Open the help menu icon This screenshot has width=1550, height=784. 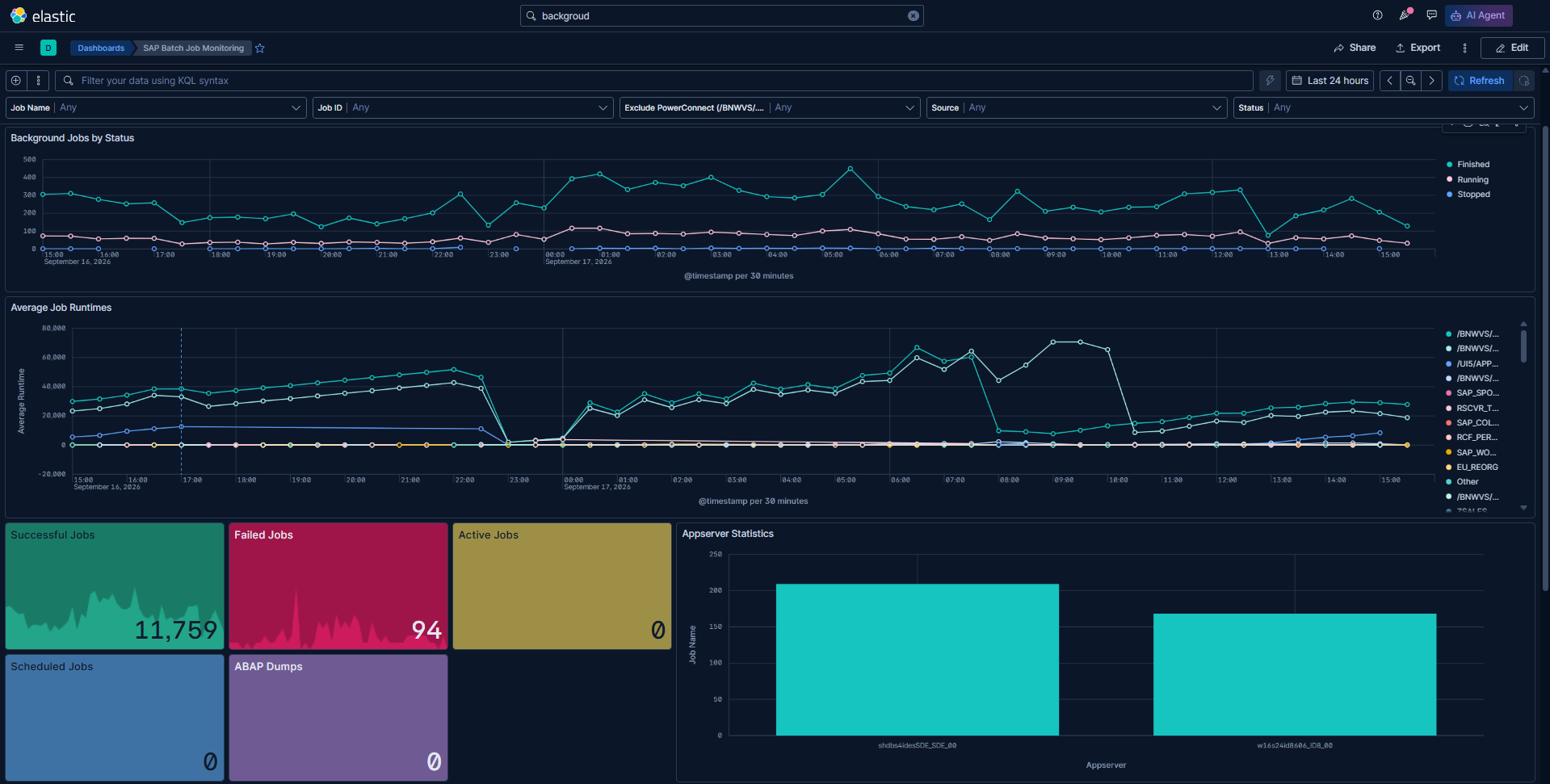pos(1378,15)
